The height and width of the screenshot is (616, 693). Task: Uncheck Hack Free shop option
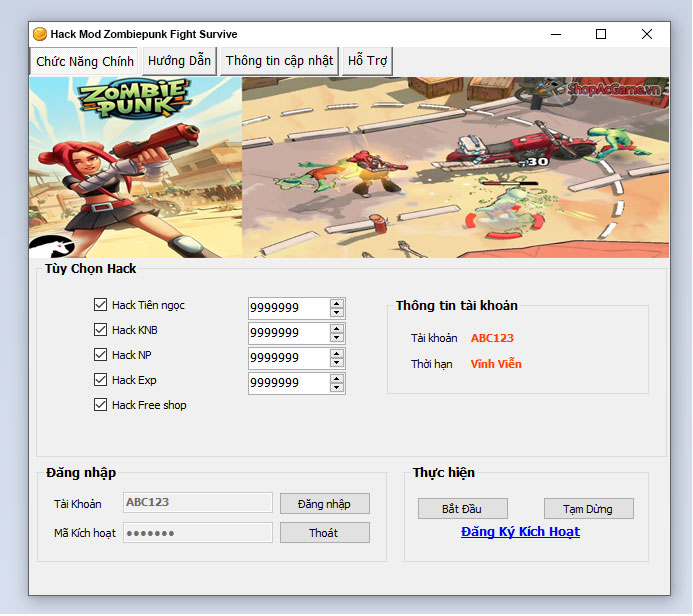tap(100, 405)
